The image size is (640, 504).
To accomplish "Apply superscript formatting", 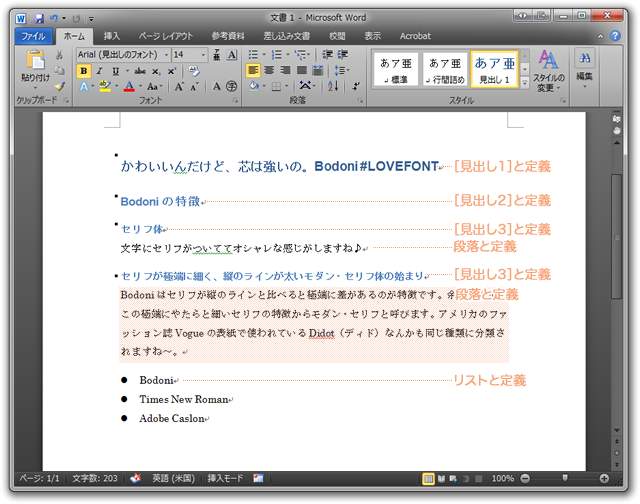I will tap(171, 71).
